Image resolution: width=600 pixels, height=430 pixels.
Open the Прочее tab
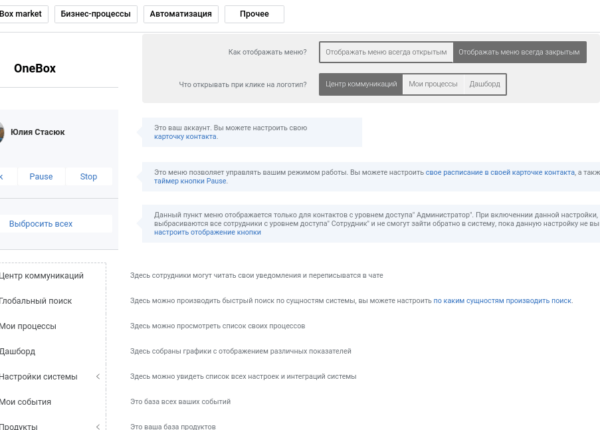click(x=254, y=14)
